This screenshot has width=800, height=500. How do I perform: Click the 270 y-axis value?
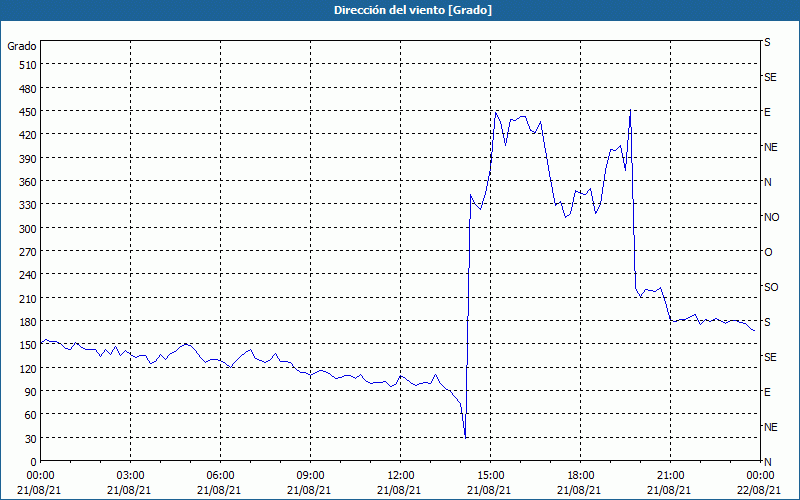pyautogui.click(x=28, y=252)
